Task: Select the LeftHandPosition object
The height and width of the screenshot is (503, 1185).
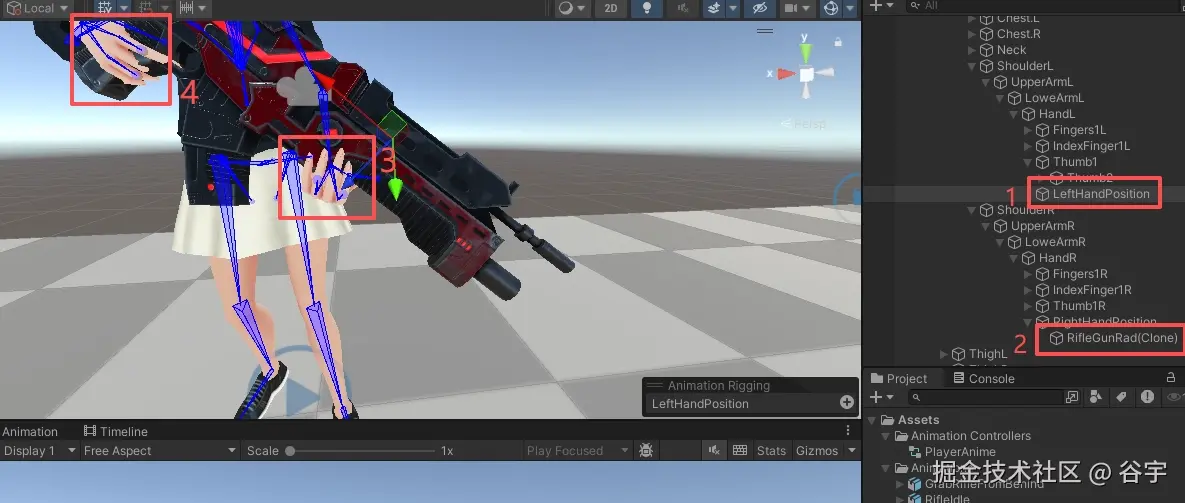Action: [x=1100, y=194]
